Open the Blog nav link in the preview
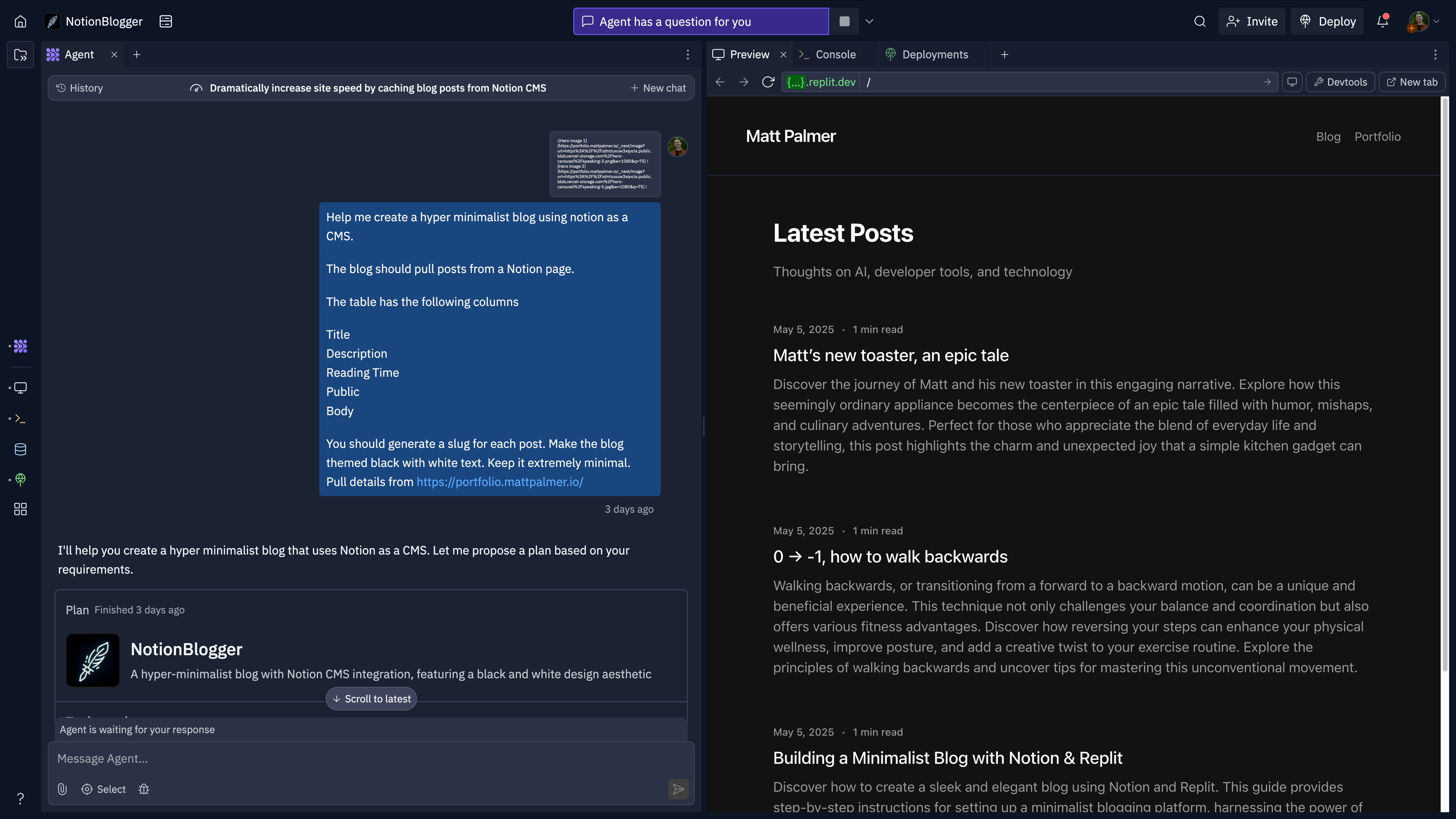The height and width of the screenshot is (819, 1456). pos(1328,137)
